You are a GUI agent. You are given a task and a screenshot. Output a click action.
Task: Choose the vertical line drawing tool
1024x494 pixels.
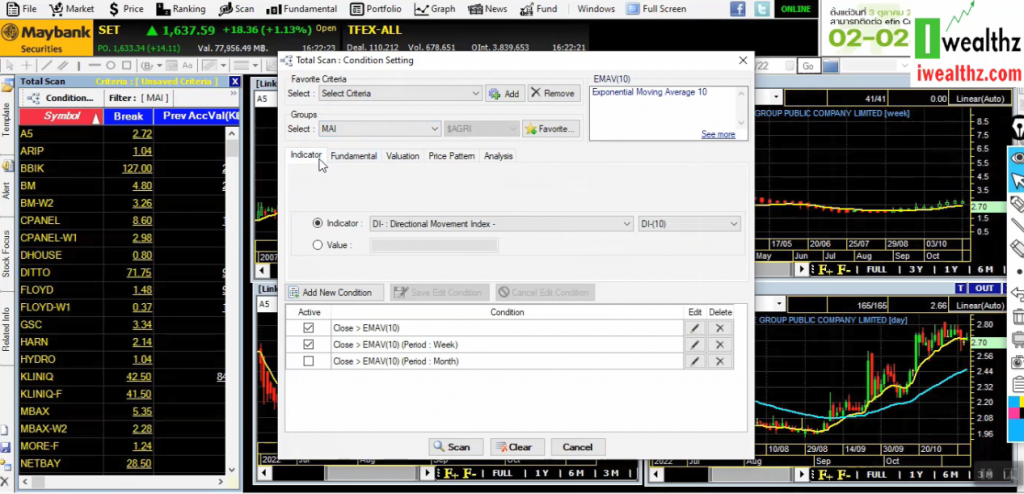click(x=79, y=65)
